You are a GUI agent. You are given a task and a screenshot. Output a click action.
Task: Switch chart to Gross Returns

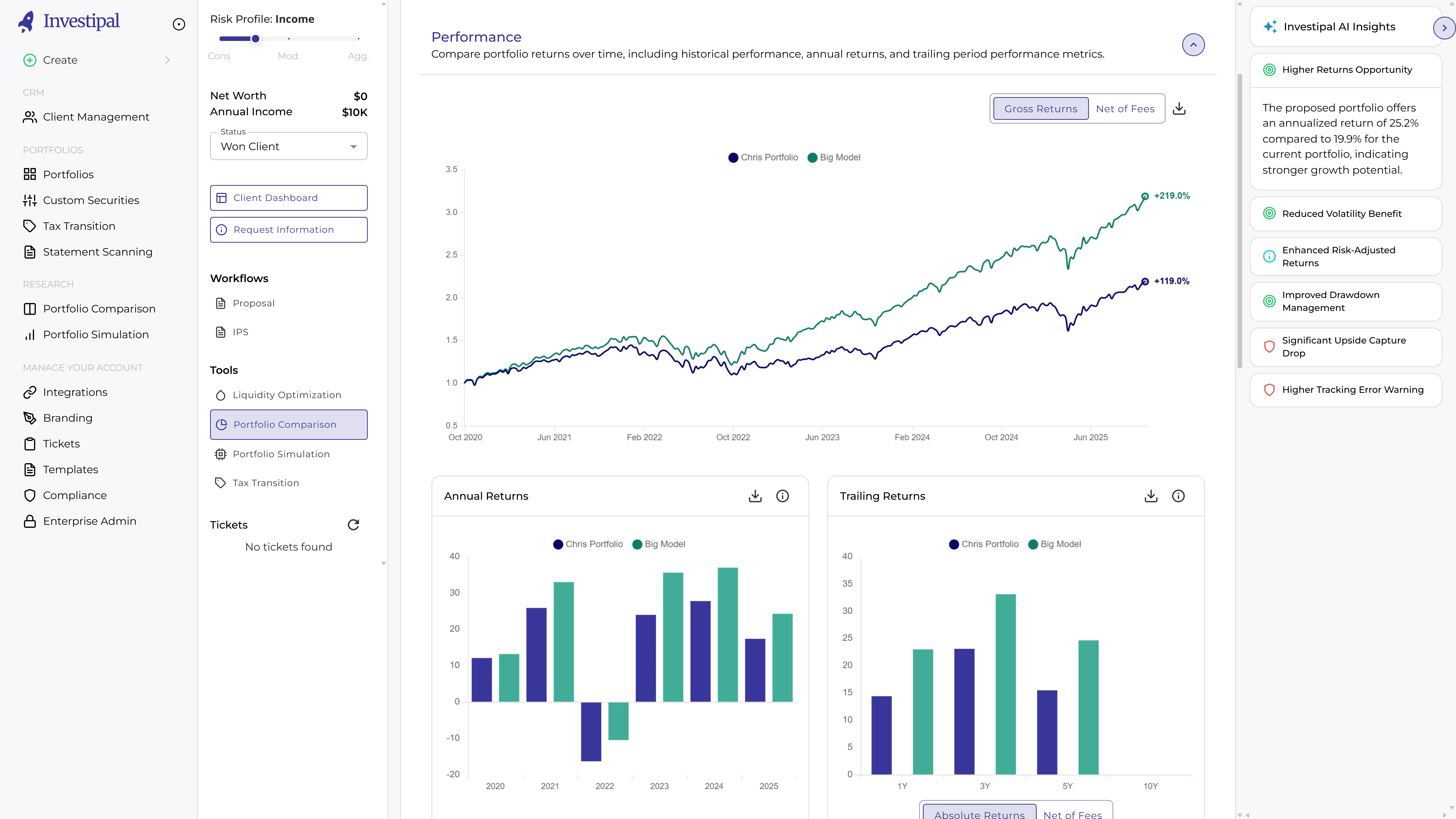(1041, 108)
